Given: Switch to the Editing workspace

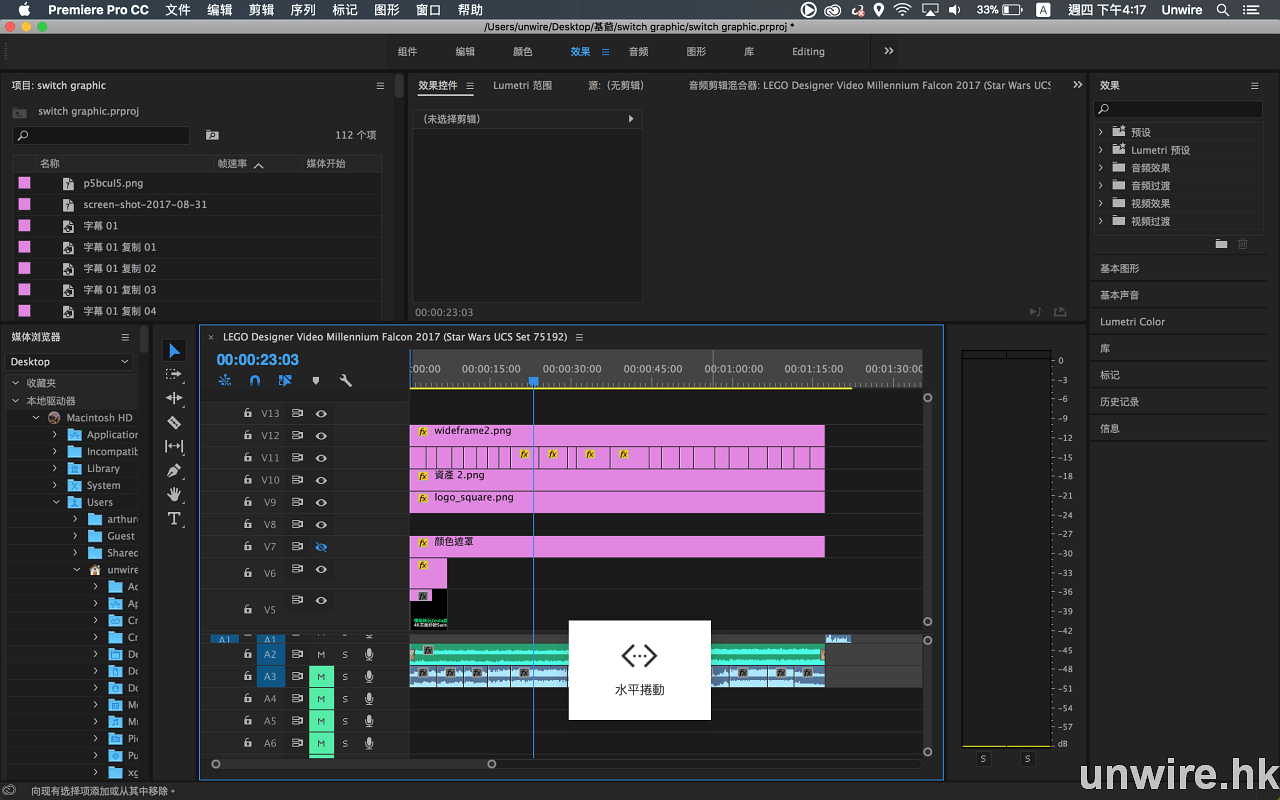Looking at the screenshot, I should coord(808,52).
